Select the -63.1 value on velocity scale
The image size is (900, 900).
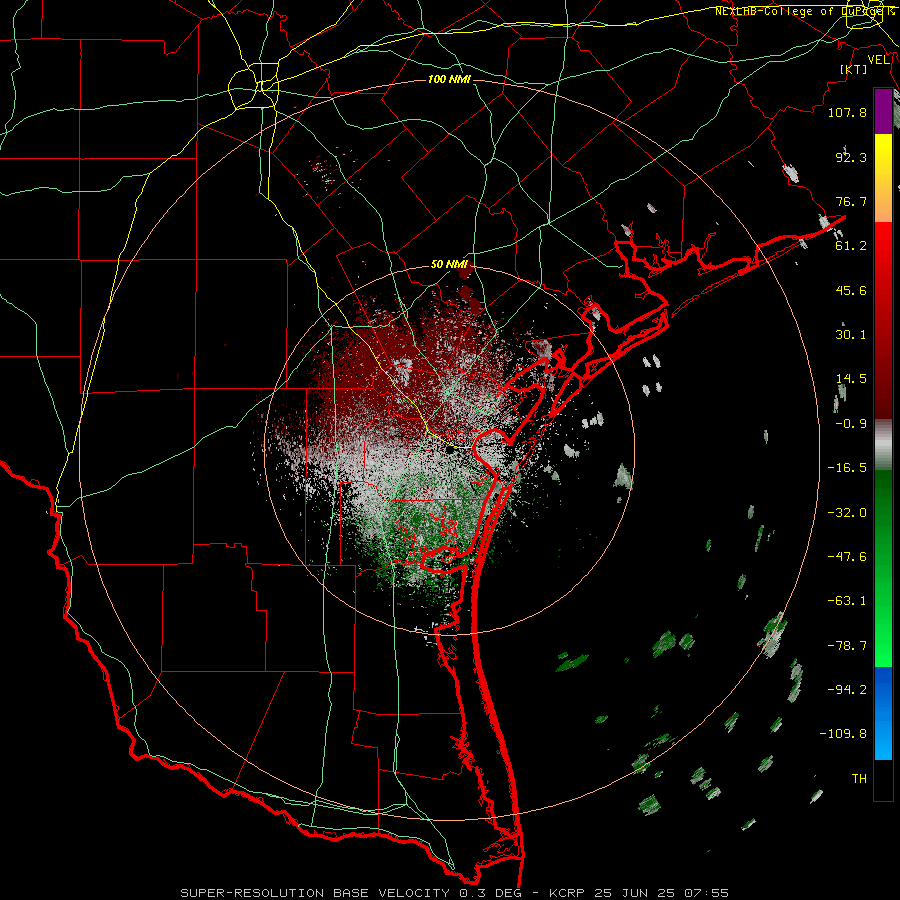pyautogui.click(x=847, y=601)
